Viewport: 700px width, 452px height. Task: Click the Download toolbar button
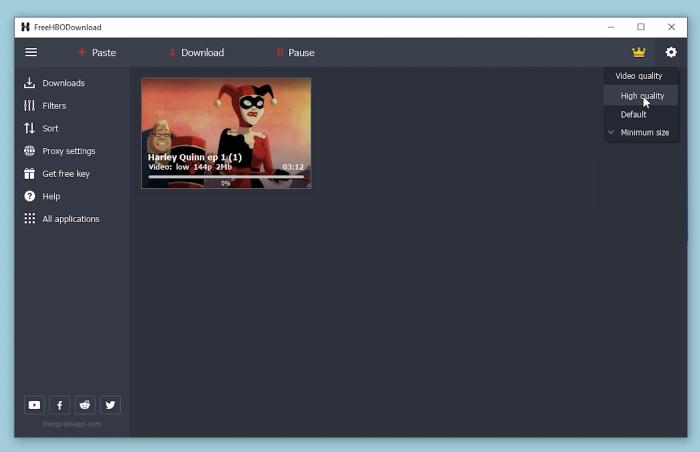tap(197, 53)
